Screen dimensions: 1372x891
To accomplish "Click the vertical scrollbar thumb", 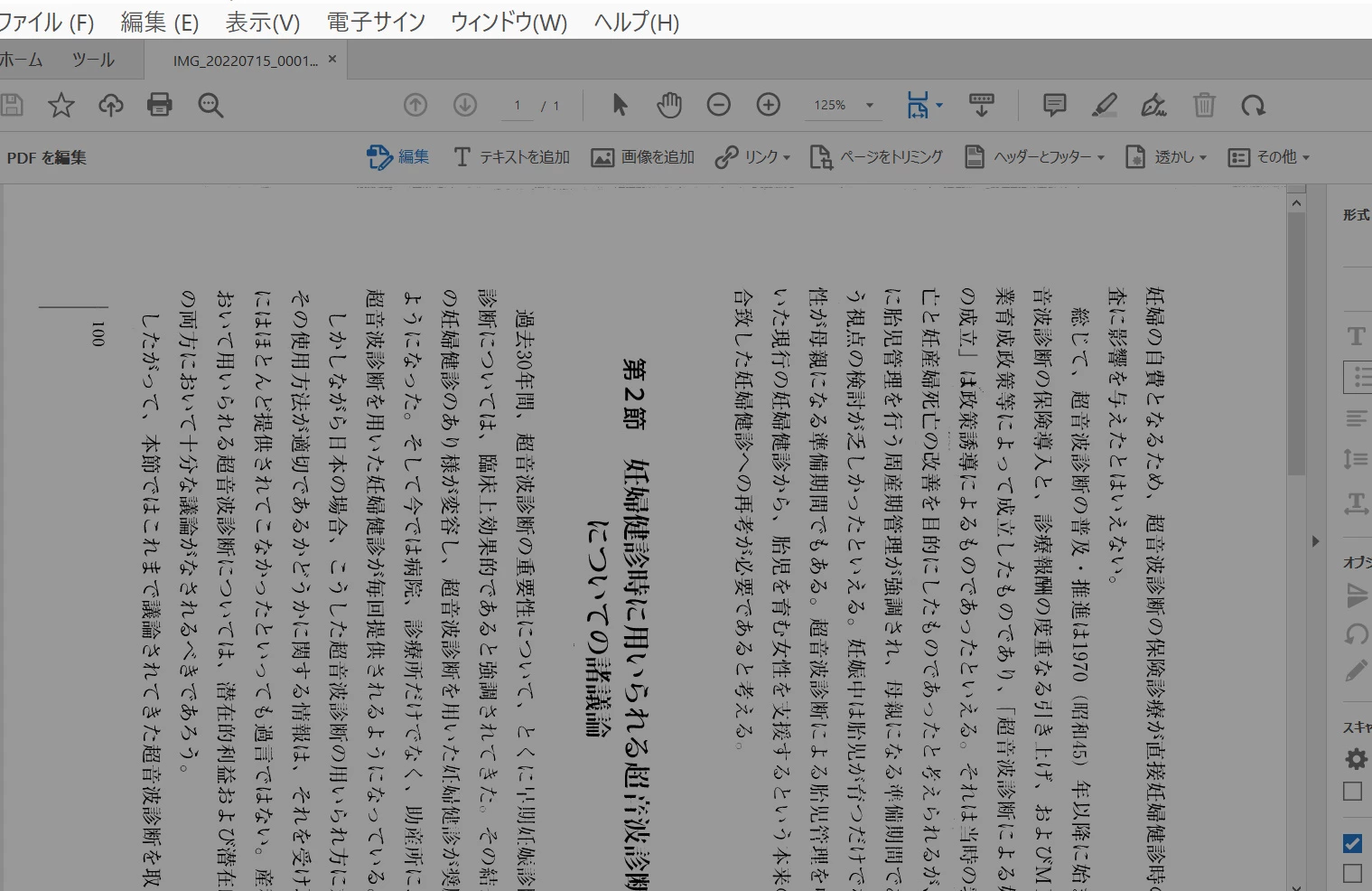I will [x=1296, y=344].
